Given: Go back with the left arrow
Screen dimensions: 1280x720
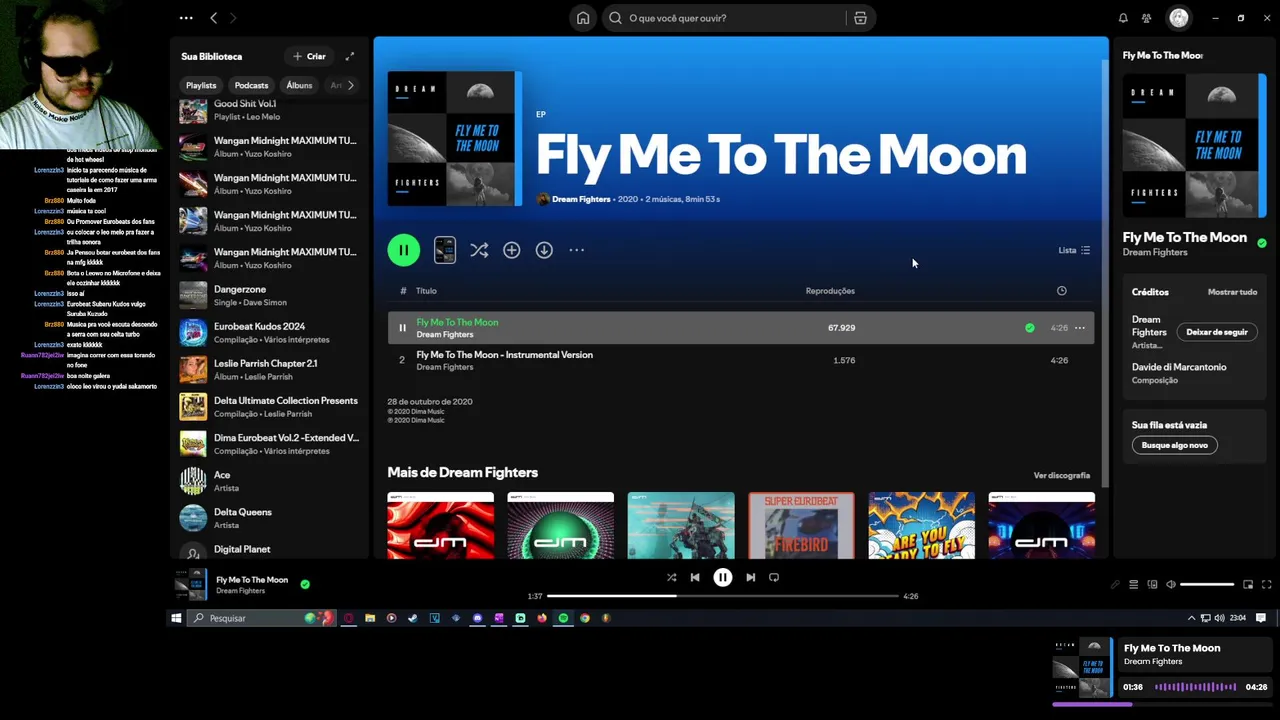Looking at the screenshot, I should 213,18.
